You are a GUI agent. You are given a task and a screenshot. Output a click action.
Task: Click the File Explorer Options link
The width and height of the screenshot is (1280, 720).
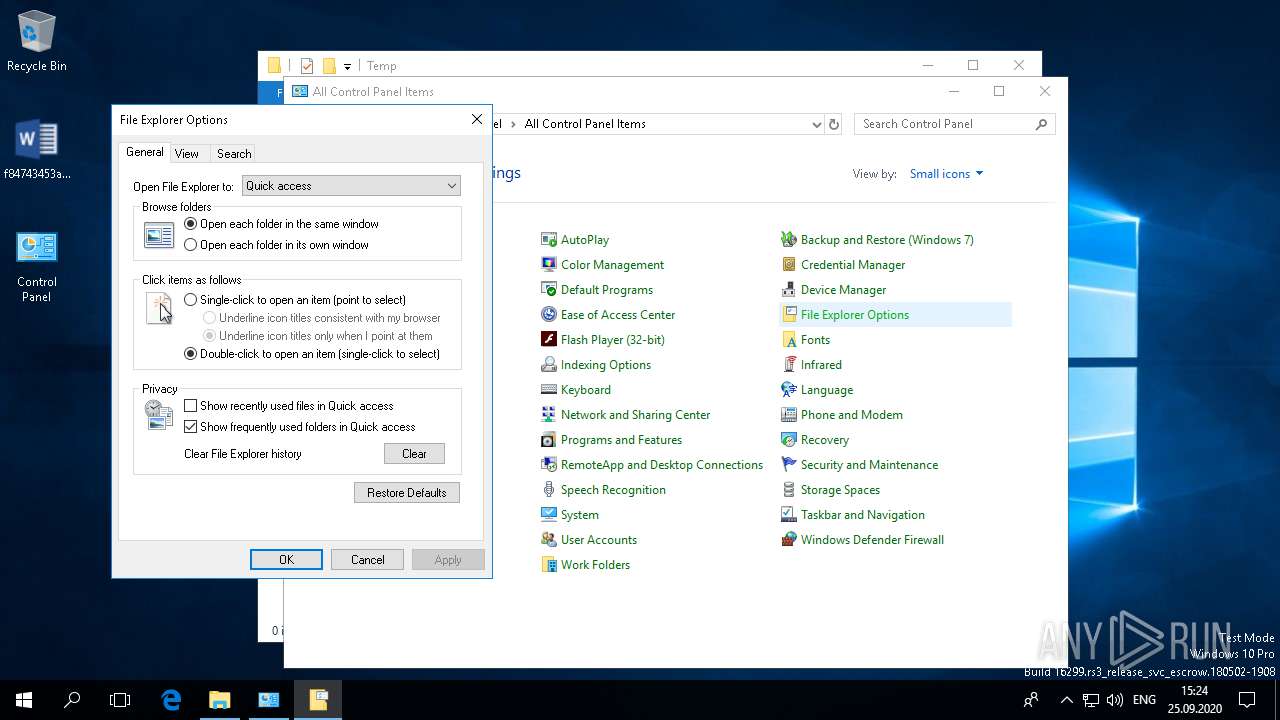(855, 315)
